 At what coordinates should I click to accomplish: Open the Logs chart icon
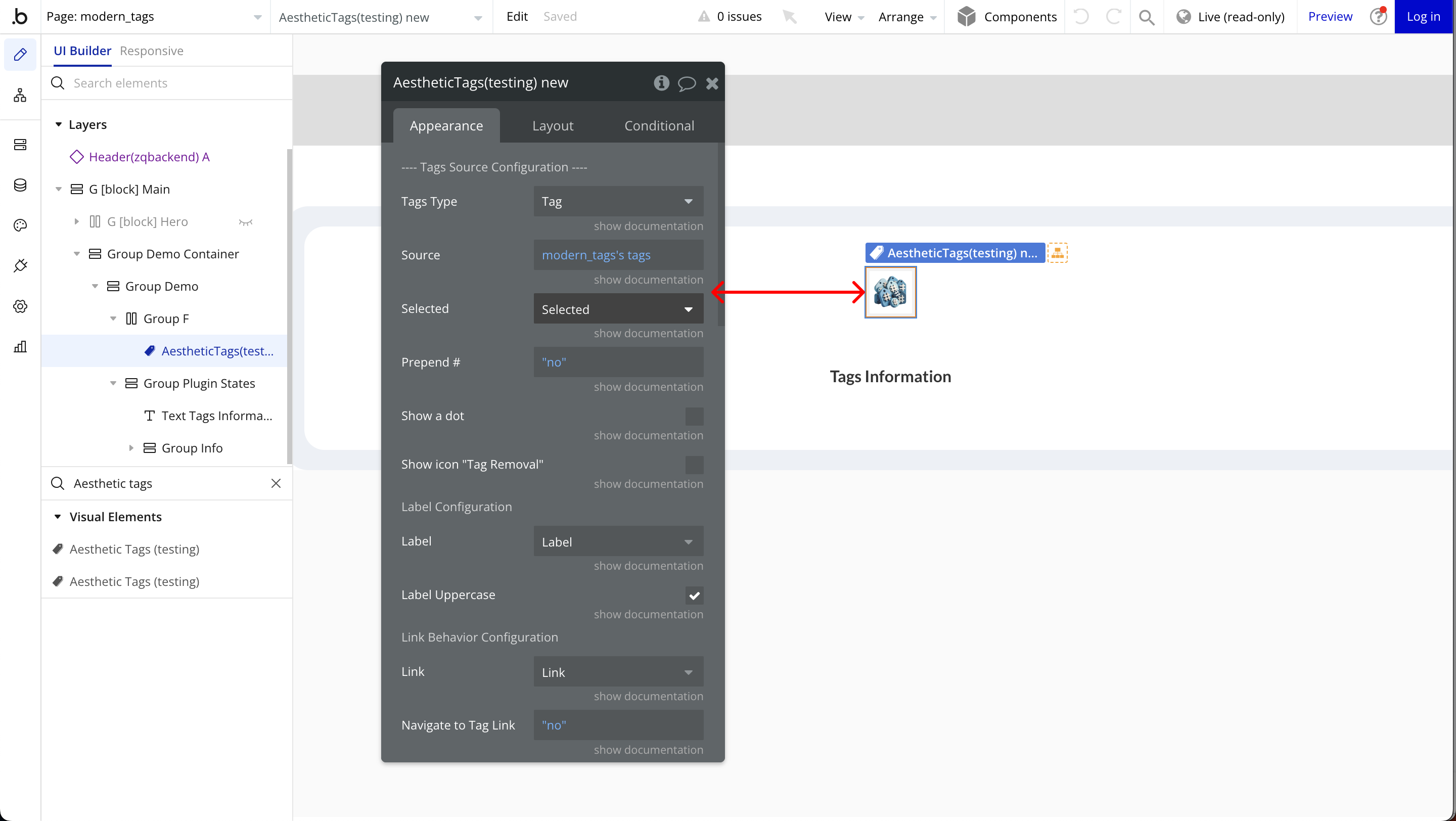20,346
